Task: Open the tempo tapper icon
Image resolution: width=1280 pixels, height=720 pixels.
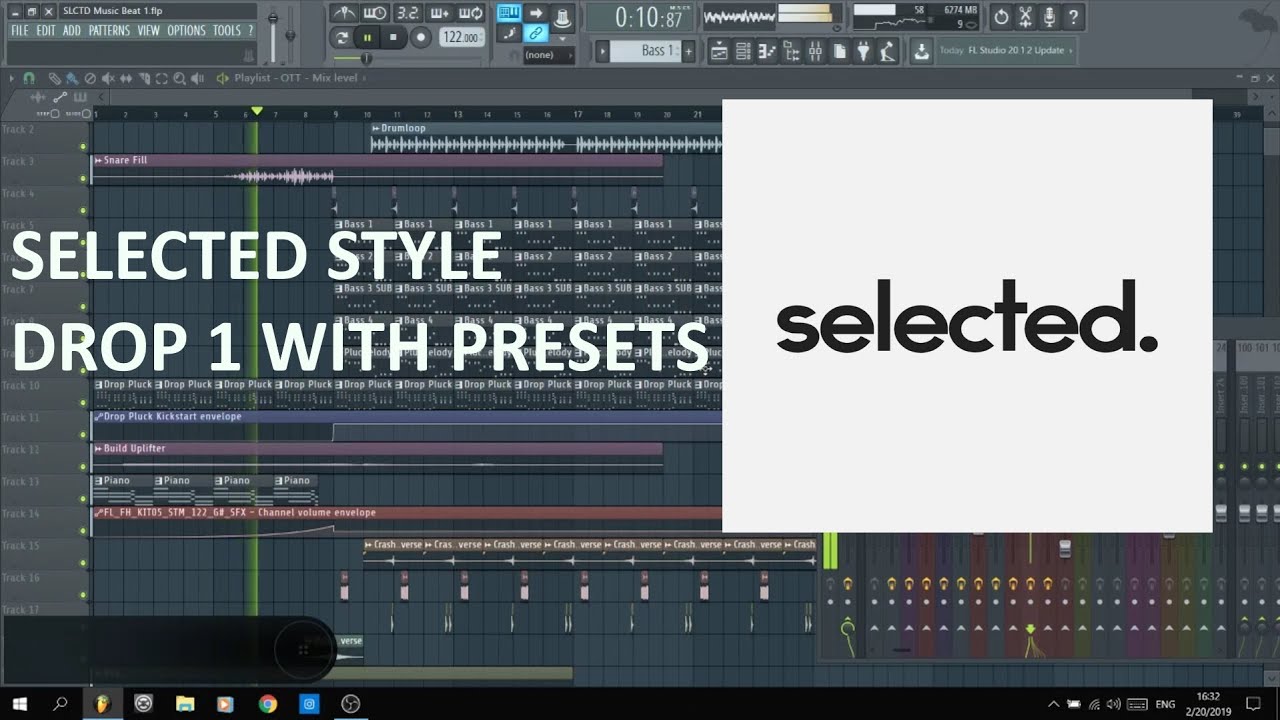Action: pos(887,51)
